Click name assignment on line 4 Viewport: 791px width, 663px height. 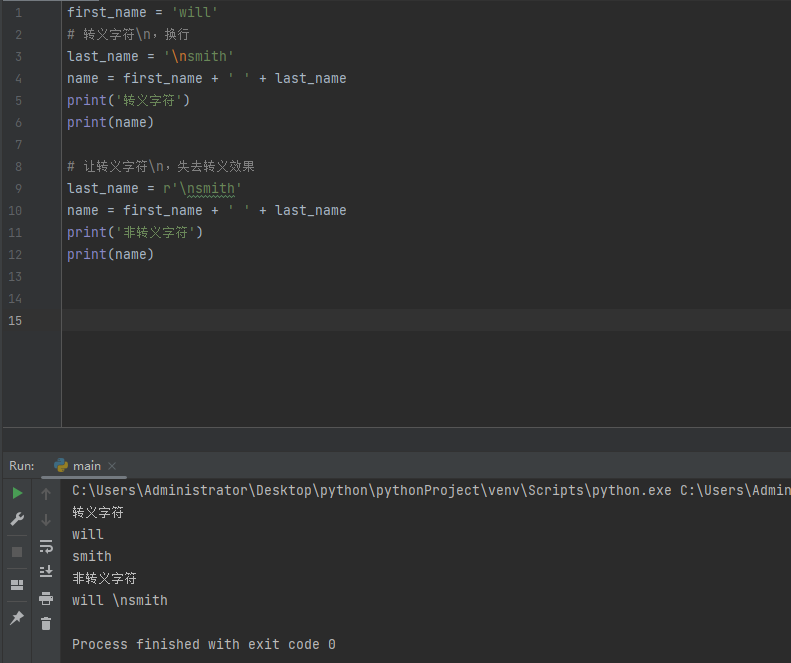tap(207, 78)
